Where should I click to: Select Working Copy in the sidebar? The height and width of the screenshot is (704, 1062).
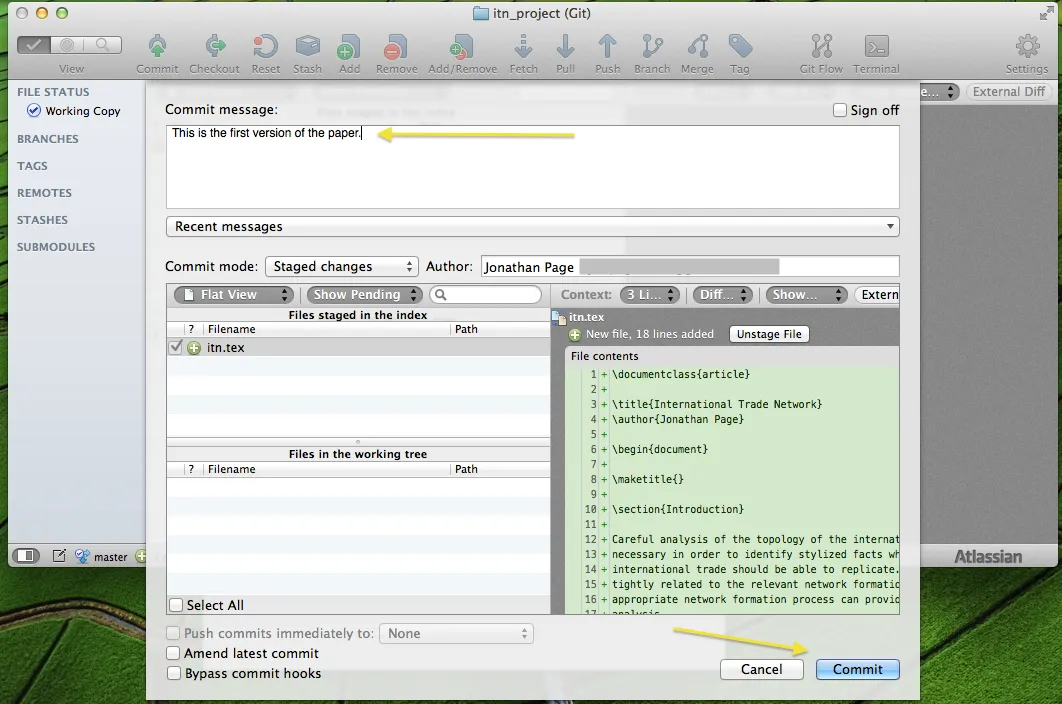click(82, 111)
